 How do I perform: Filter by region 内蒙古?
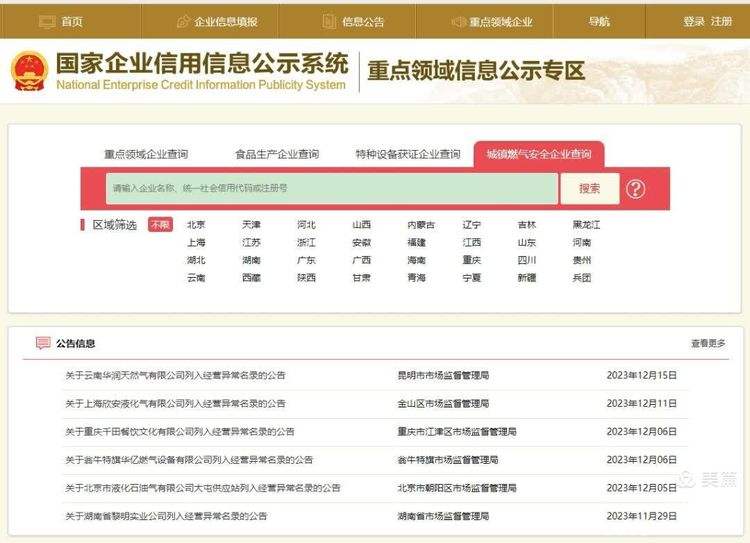421,224
